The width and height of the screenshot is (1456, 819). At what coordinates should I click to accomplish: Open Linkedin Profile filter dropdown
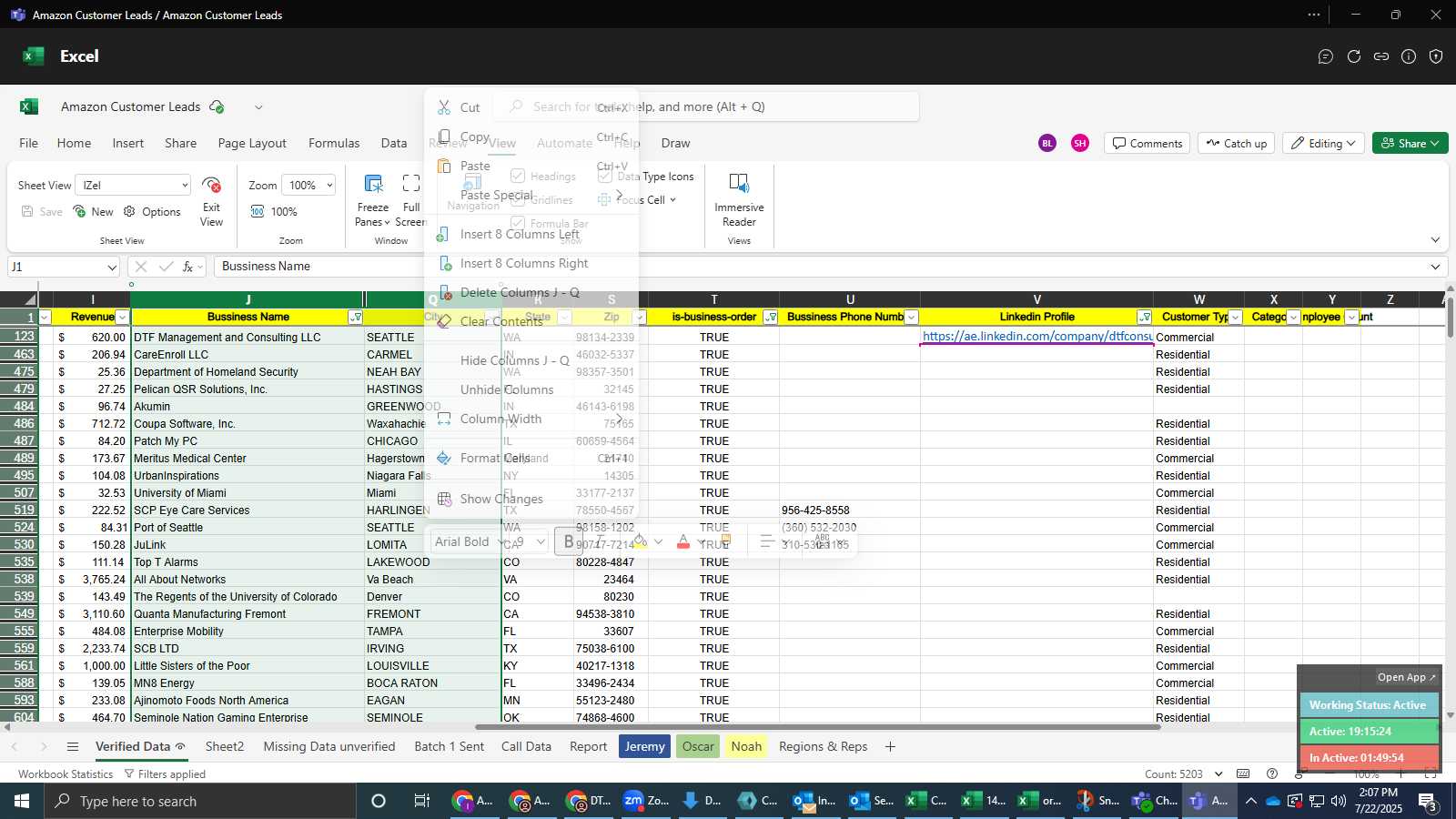tap(1145, 318)
